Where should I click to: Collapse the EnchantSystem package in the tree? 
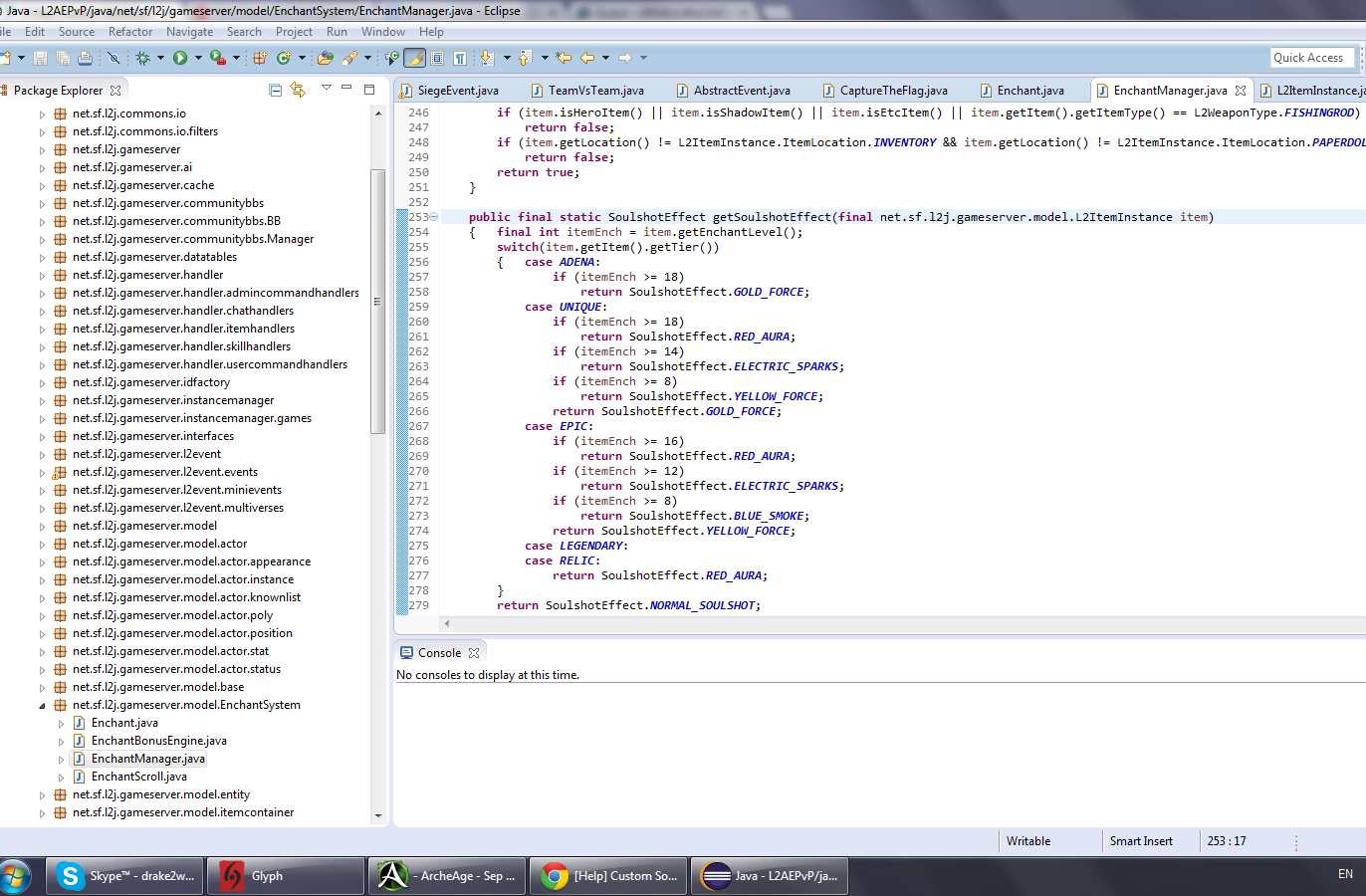coord(42,704)
